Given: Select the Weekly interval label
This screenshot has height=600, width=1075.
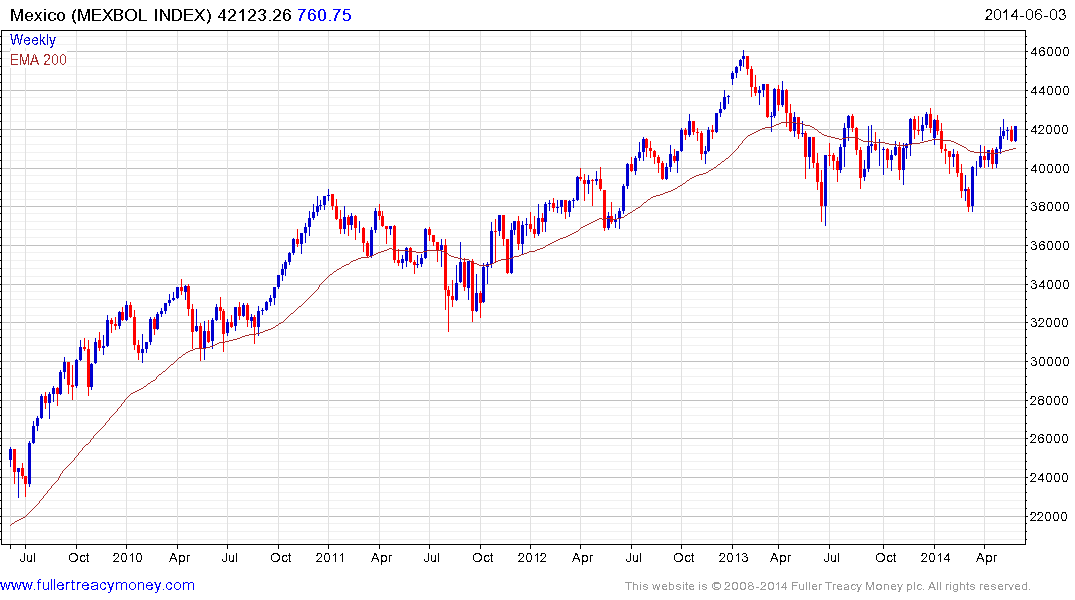Looking at the screenshot, I should tap(33, 40).
